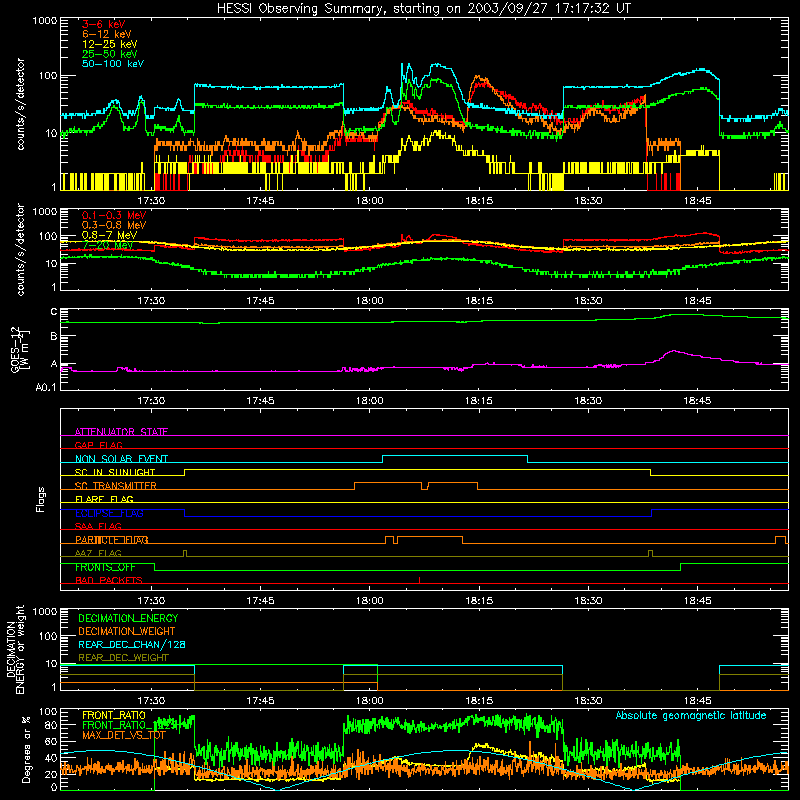Screen dimensions: 800x800
Task: Click the 0.8-7 MeV legend entry
Action: (x=110, y=235)
